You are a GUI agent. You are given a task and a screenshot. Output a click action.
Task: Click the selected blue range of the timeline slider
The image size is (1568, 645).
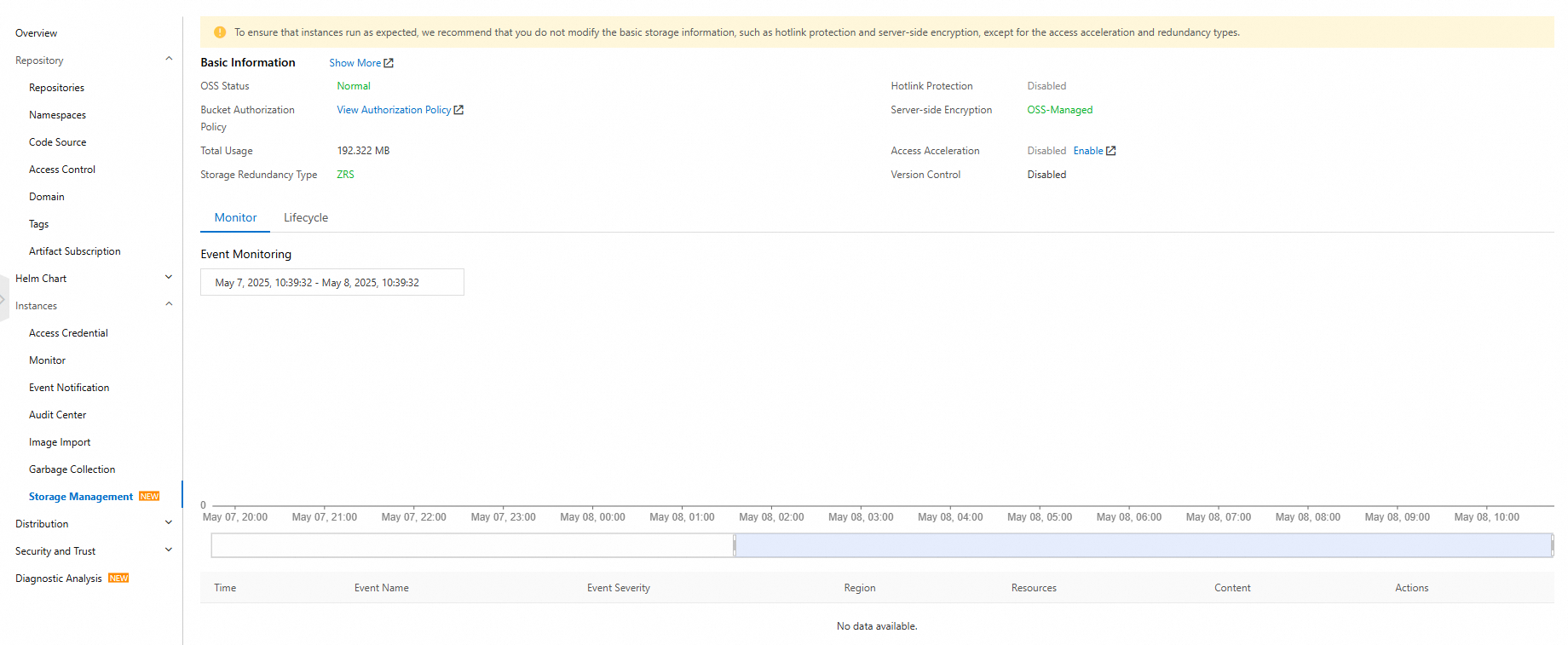click(1143, 545)
